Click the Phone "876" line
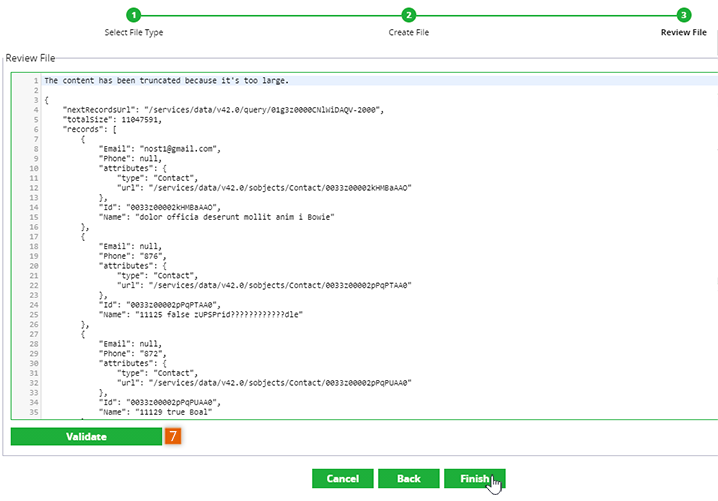 click(x=132, y=256)
